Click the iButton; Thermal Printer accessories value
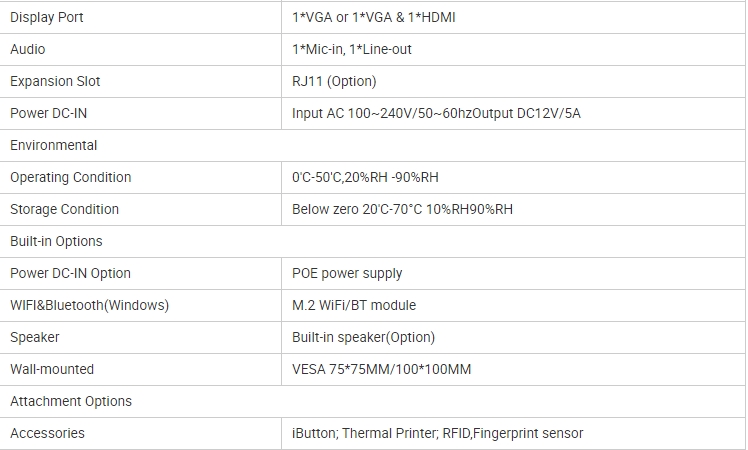 click(x=437, y=433)
